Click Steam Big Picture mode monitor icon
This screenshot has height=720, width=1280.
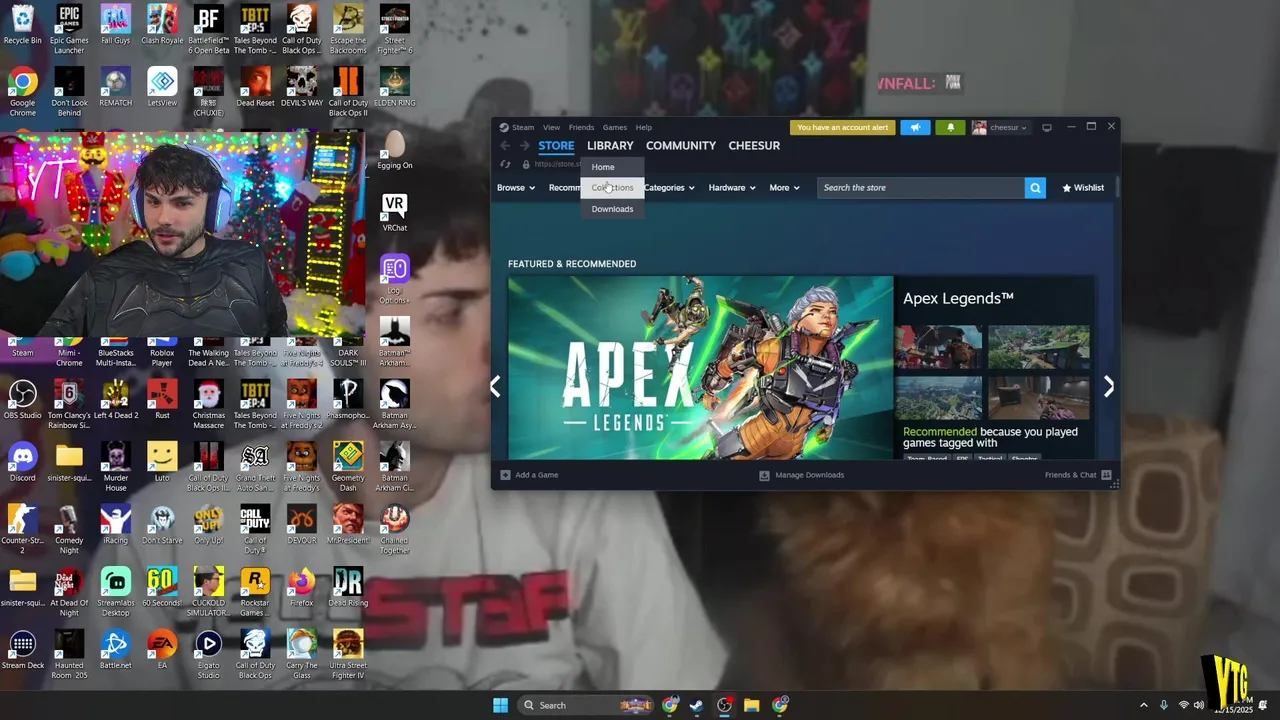(x=1047, y=127)
